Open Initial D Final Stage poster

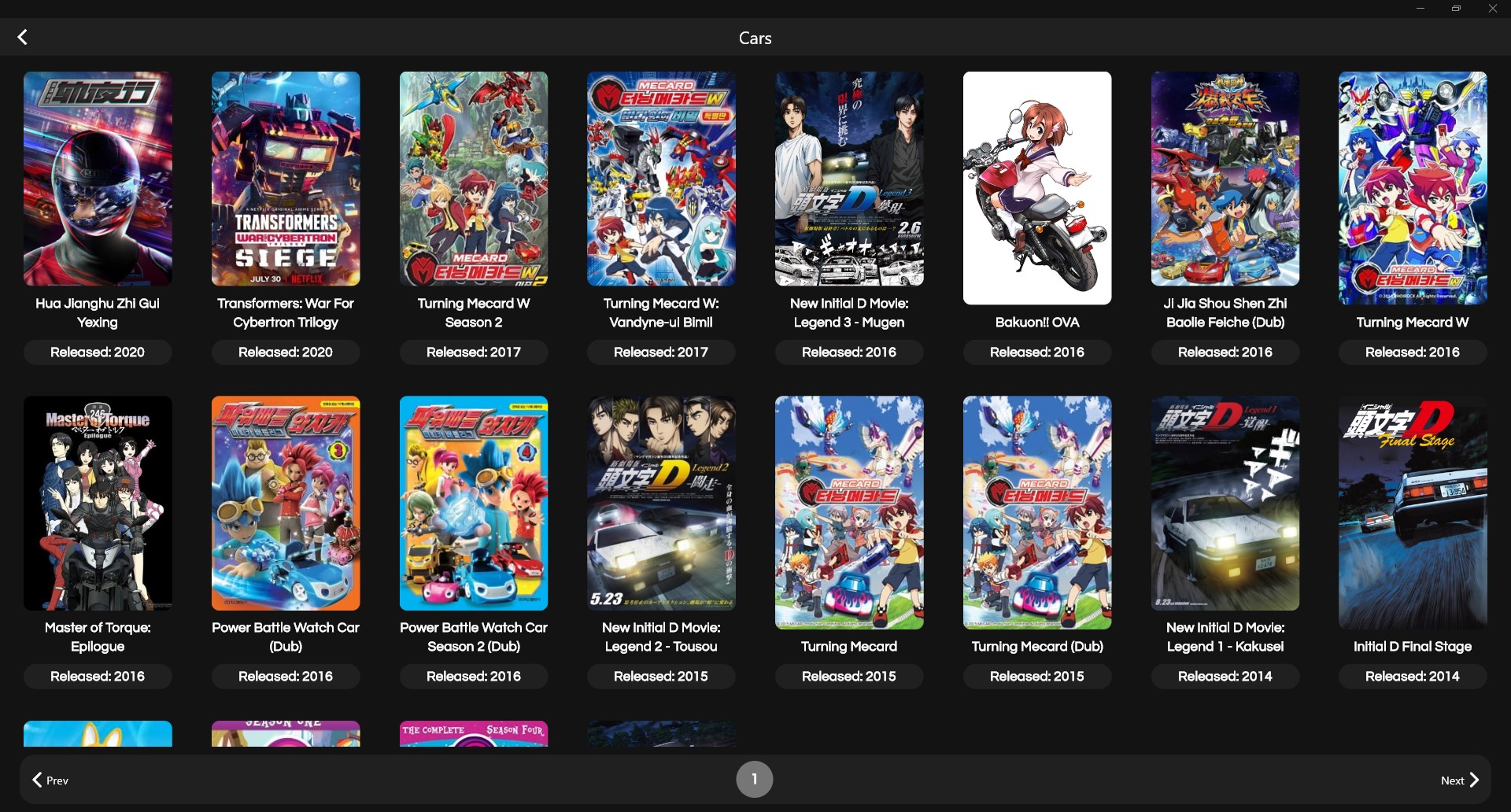point(1413,512)
